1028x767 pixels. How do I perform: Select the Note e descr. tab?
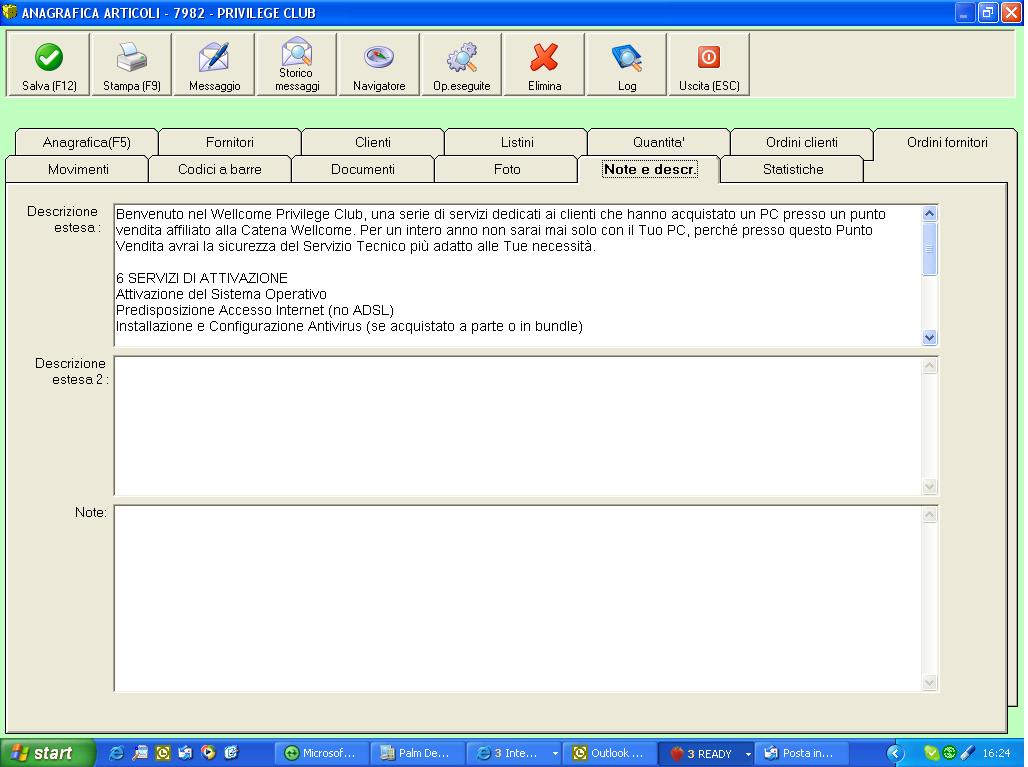(x=649, y=169)
